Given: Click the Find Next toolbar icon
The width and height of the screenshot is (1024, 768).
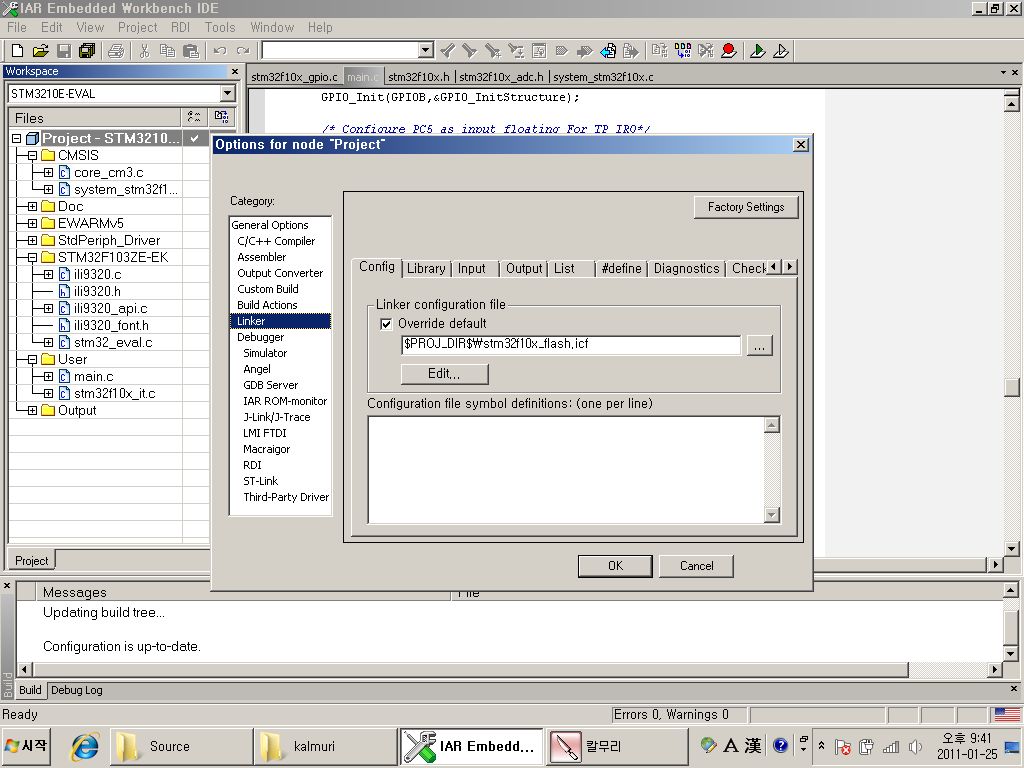Looking at the screenshot, I should point(470,50).
